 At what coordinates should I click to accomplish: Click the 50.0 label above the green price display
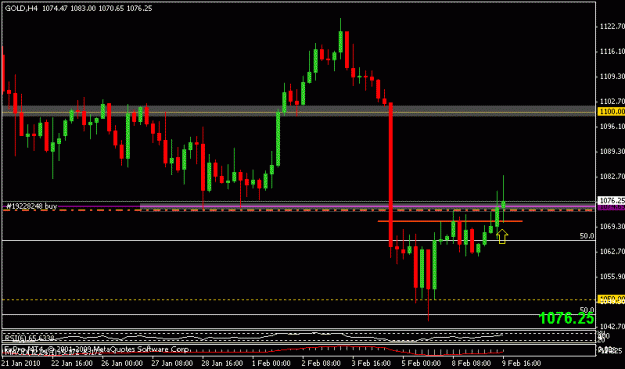(586, 310)
